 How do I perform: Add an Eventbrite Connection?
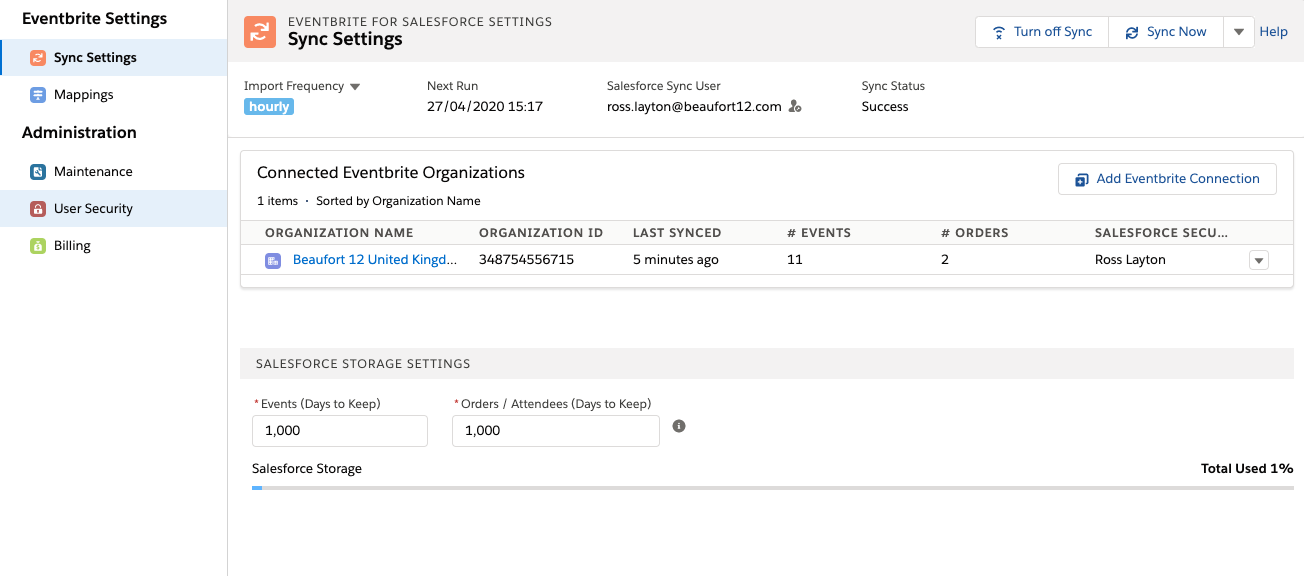click(1167, 179)
